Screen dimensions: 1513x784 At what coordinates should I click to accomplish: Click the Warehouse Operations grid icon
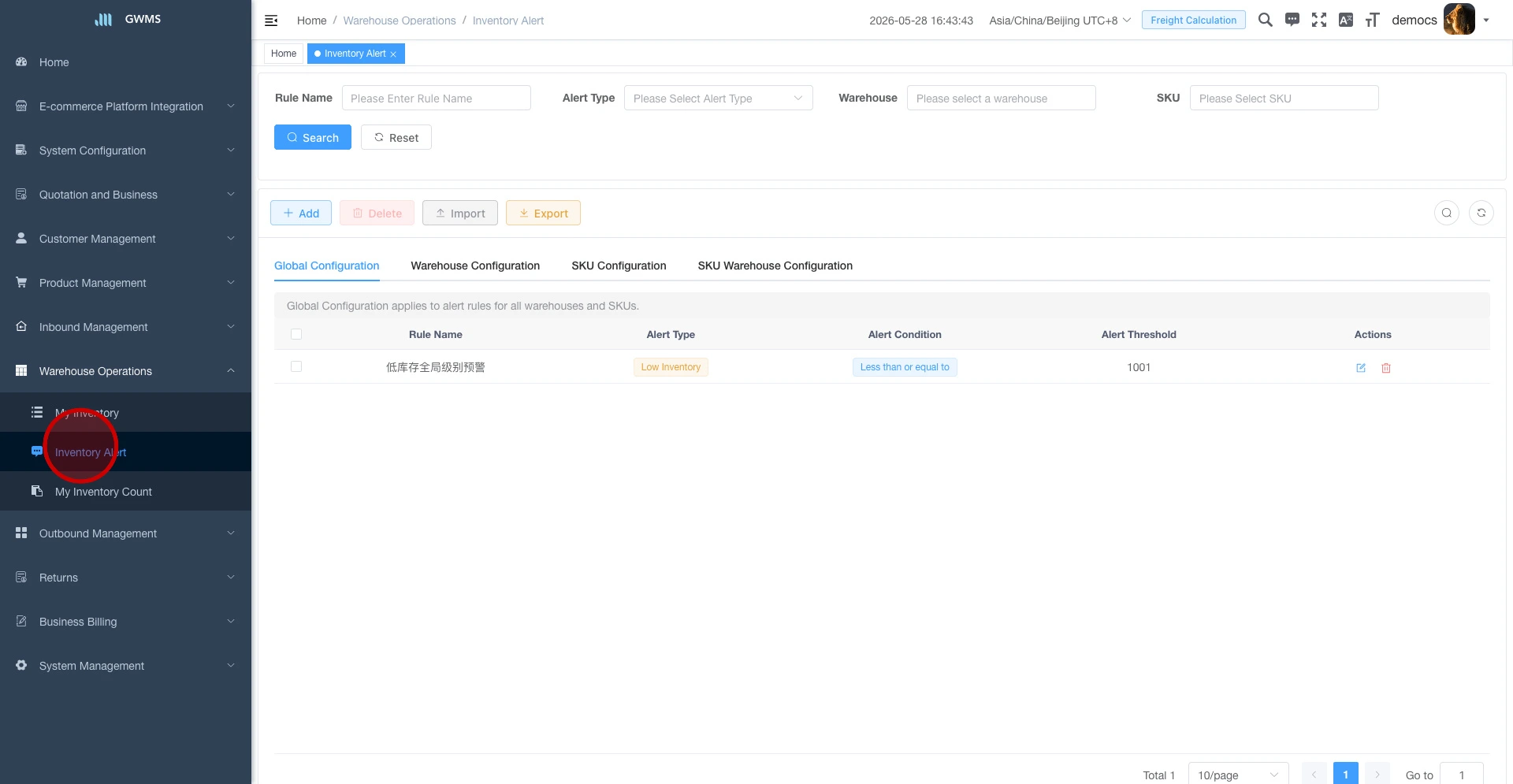[x=21, y=370]
